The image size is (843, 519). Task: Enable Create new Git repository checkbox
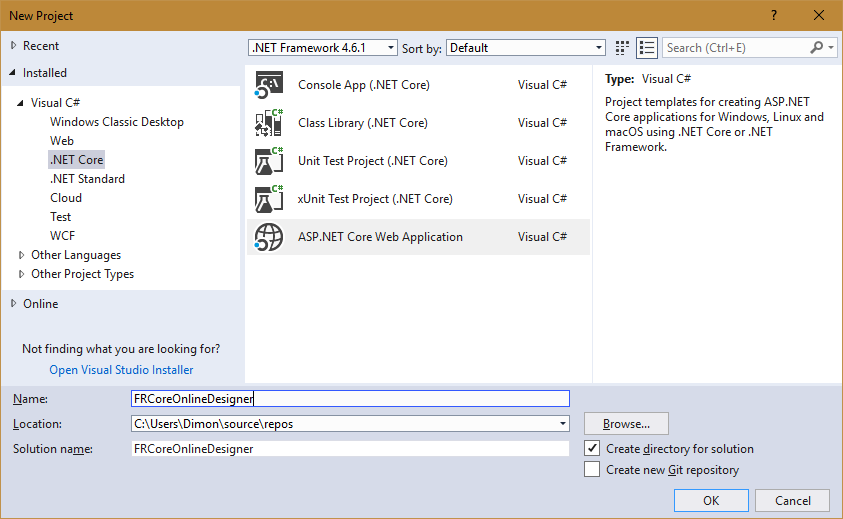pyautogui.click(x=592, y=470)
